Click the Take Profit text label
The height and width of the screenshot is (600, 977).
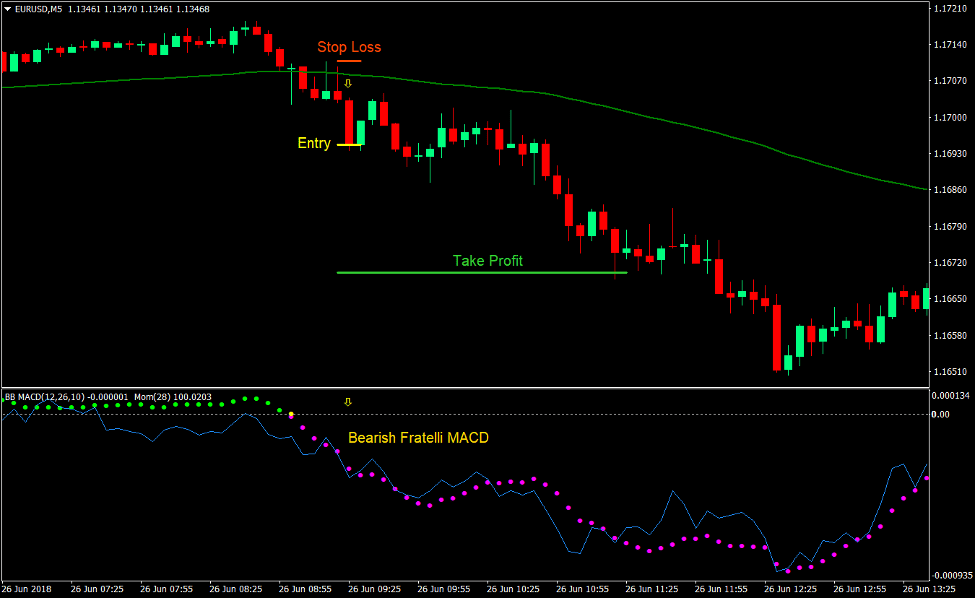(487, 261)
